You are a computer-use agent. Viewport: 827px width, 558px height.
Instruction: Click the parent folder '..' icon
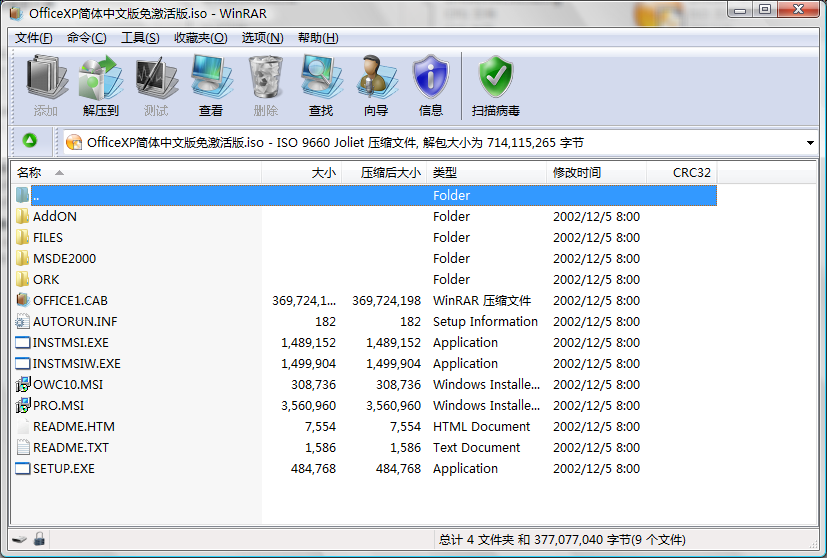22,195
